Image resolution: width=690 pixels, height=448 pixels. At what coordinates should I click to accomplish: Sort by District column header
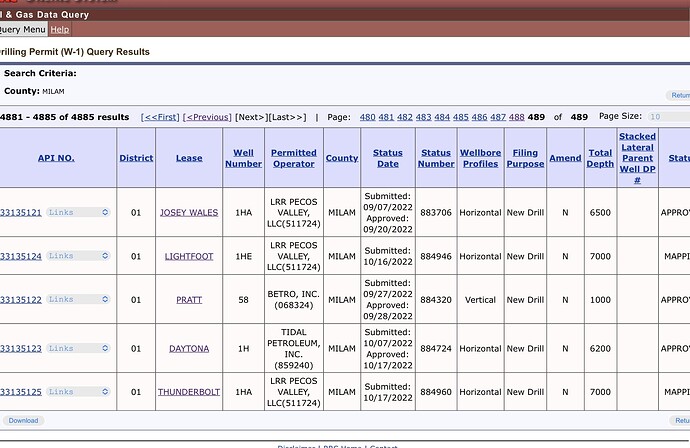click(x=136, y=158)
